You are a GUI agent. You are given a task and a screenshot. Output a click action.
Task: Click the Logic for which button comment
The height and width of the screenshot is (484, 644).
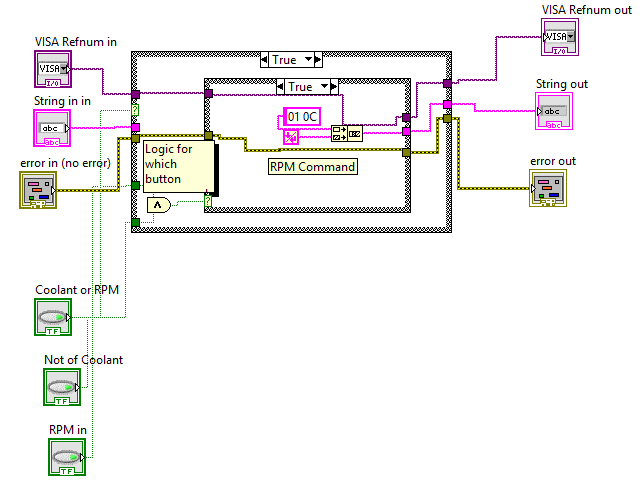tap(179, 166)
